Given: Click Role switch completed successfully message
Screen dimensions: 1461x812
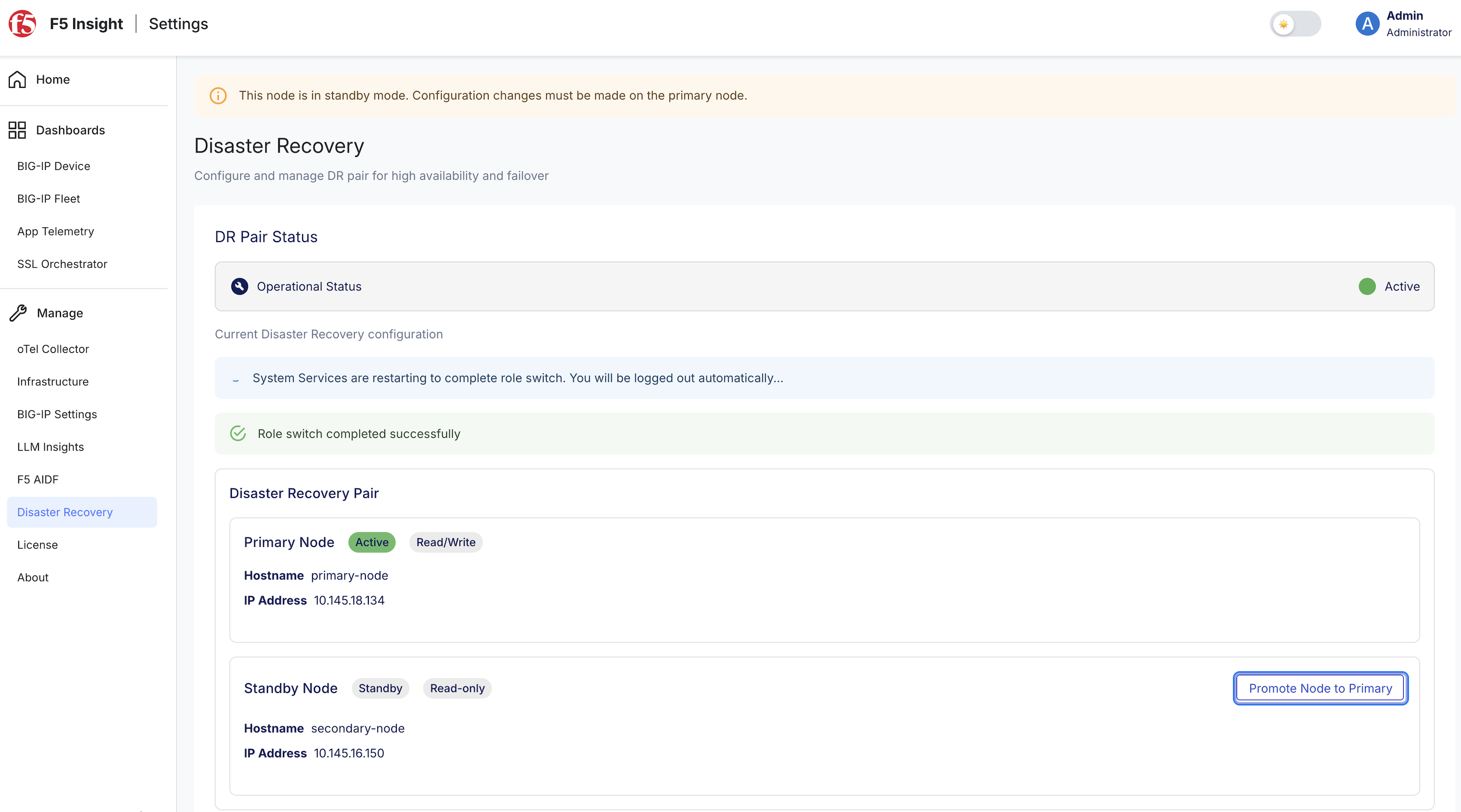Looking at the screenshot, I should (x=359, y=434).
